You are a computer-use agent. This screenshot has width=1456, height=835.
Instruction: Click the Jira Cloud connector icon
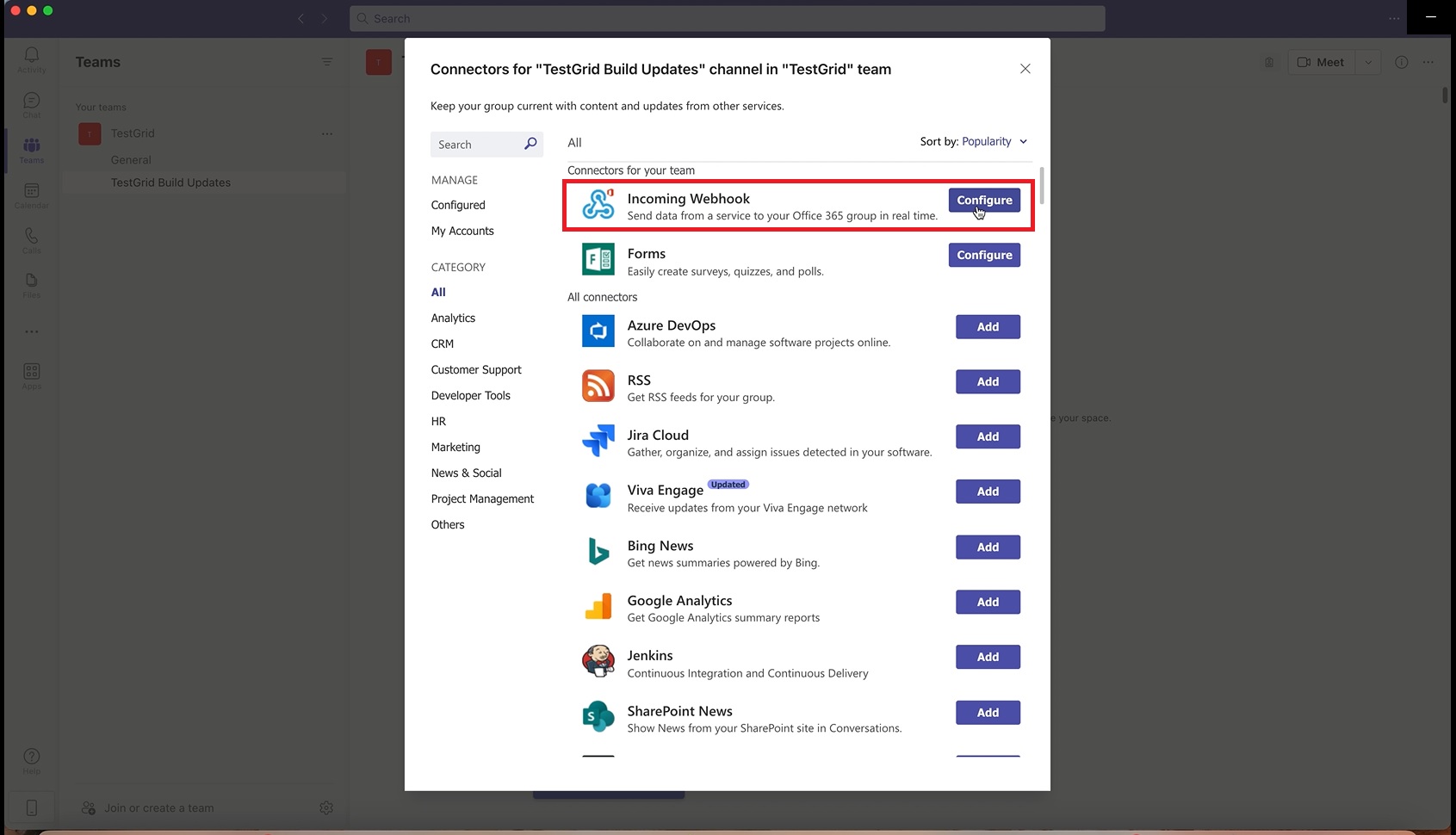(x=598, y=441)
